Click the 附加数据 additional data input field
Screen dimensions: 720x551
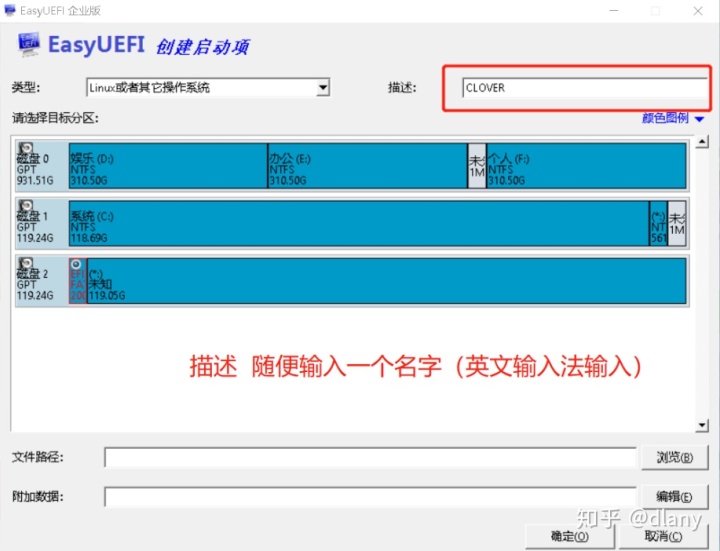(x=370, y=497)
